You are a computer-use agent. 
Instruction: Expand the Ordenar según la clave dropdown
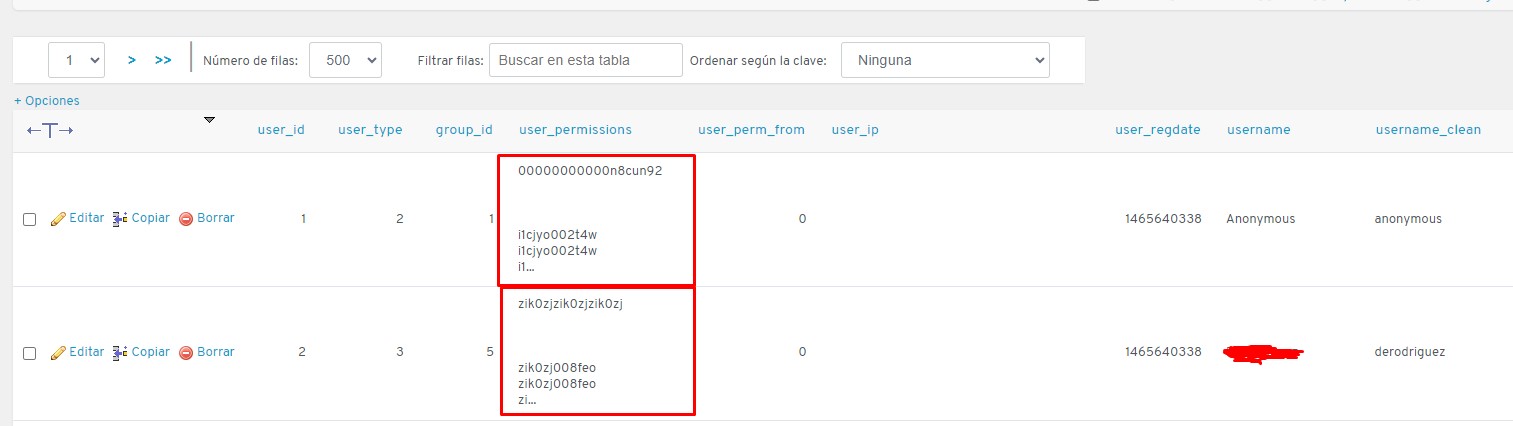point(945,60)
